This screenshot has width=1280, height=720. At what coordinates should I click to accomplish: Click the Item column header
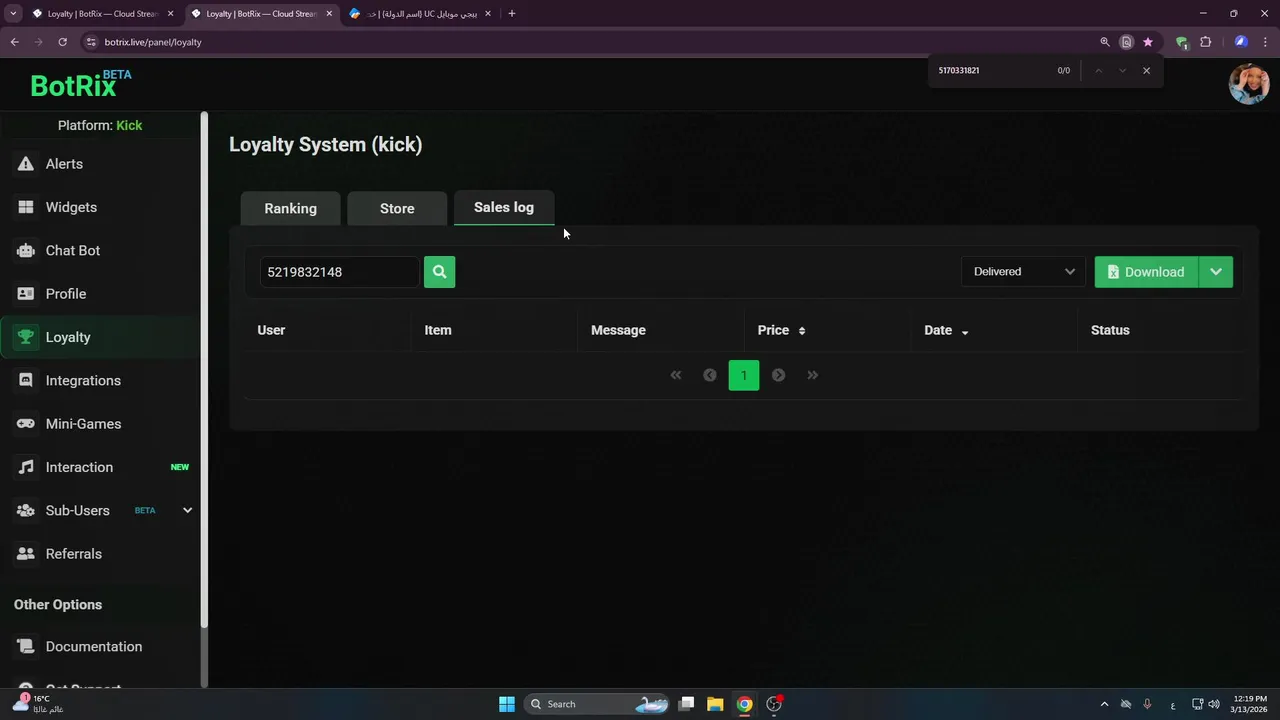438,330
